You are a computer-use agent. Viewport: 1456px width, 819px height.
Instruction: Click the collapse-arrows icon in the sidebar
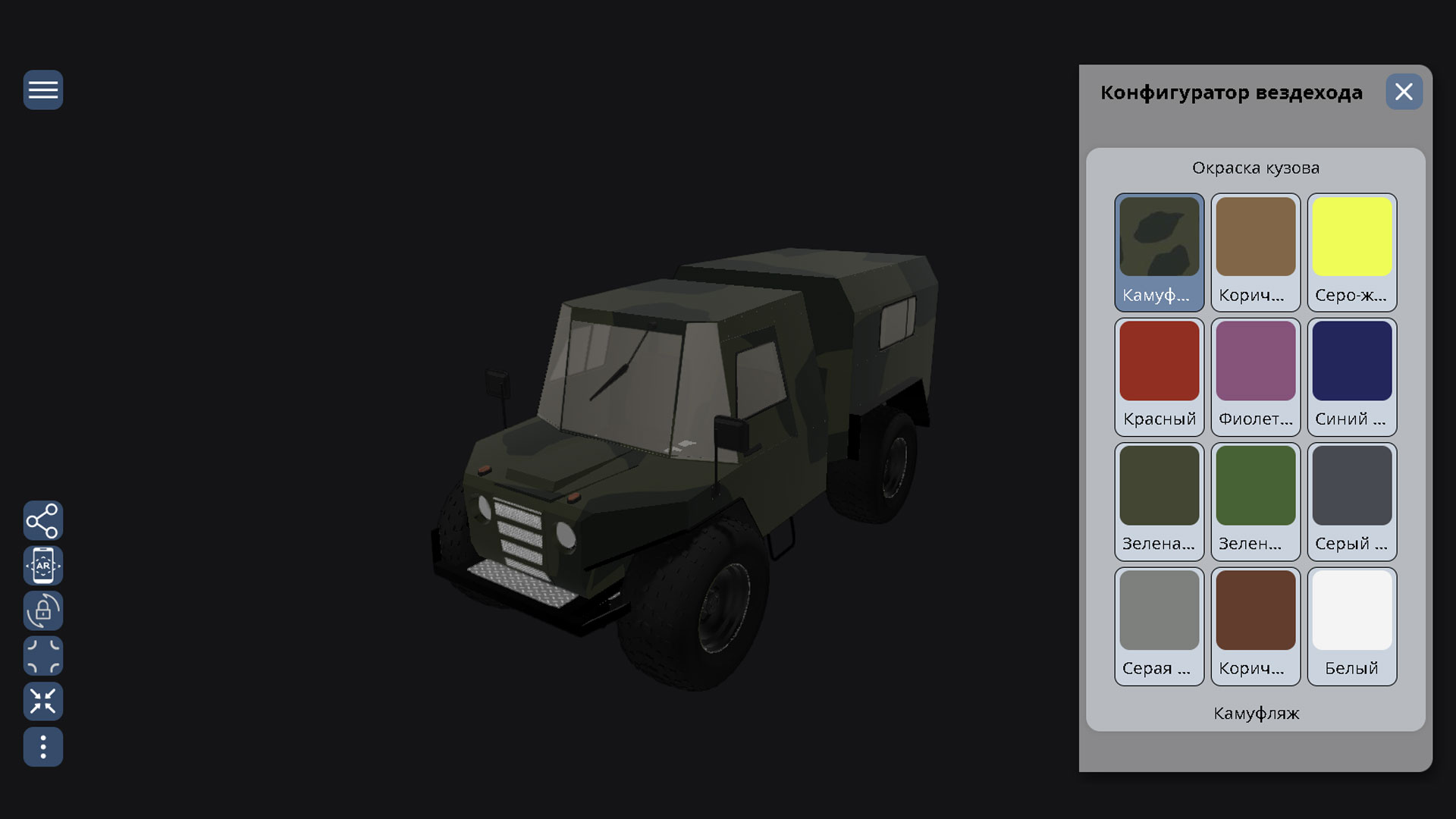click(42, 701)
